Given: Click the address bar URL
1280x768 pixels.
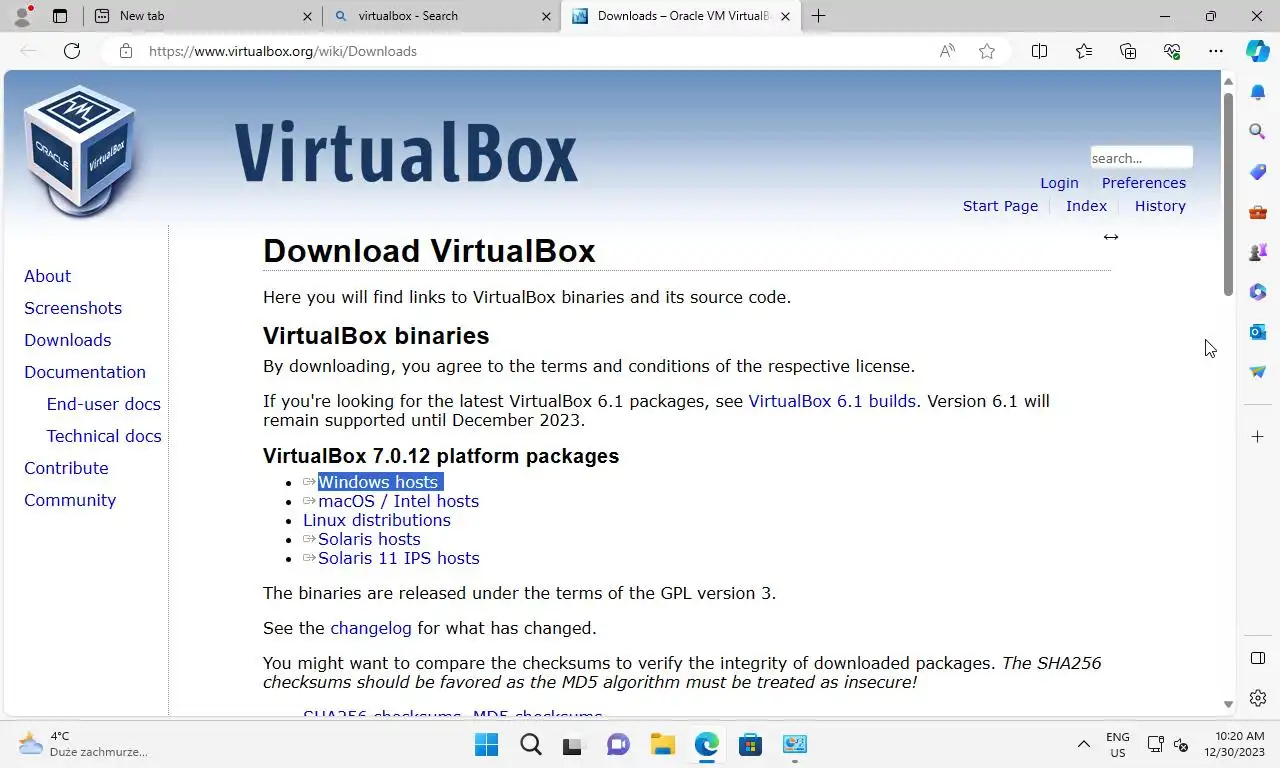Looking at the screenshot, I should click(x=283, y=51).
